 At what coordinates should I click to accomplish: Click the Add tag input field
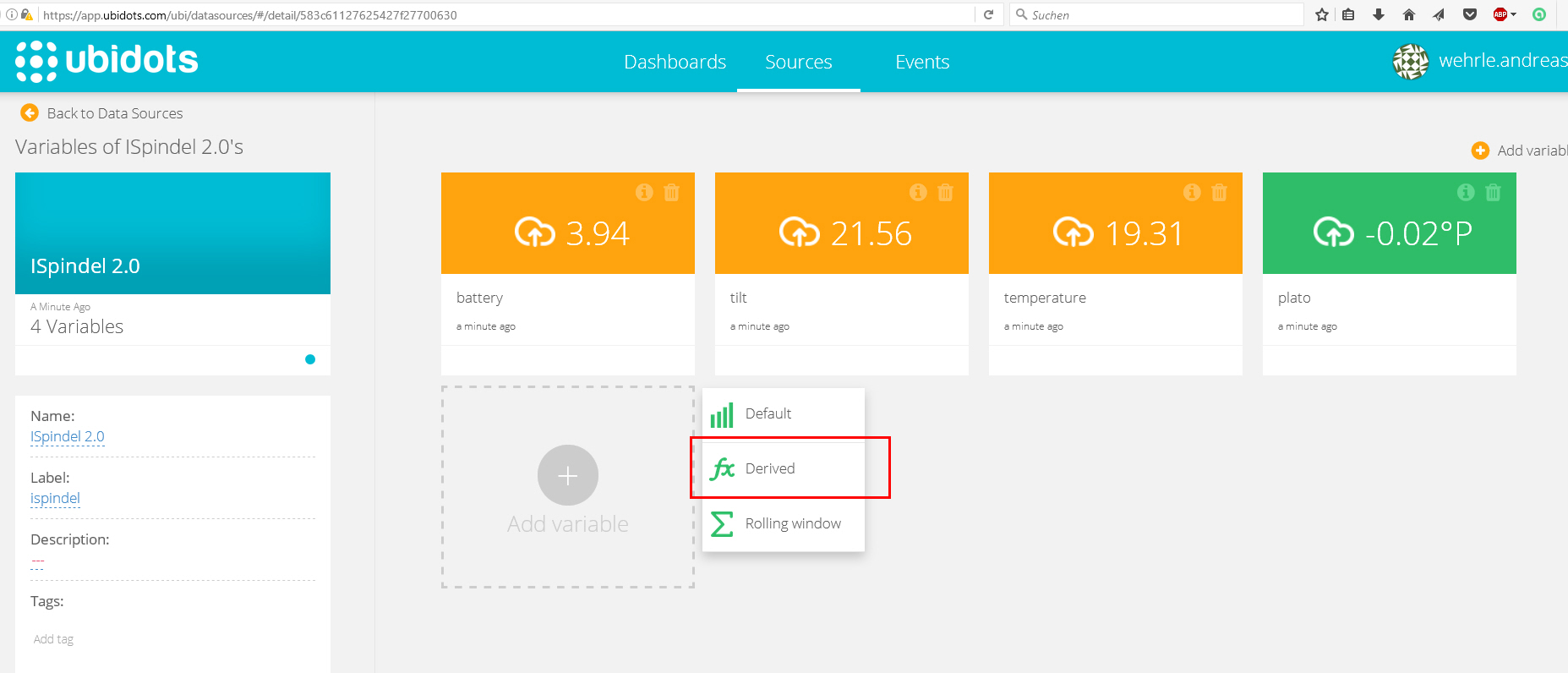tap(54, 639)
